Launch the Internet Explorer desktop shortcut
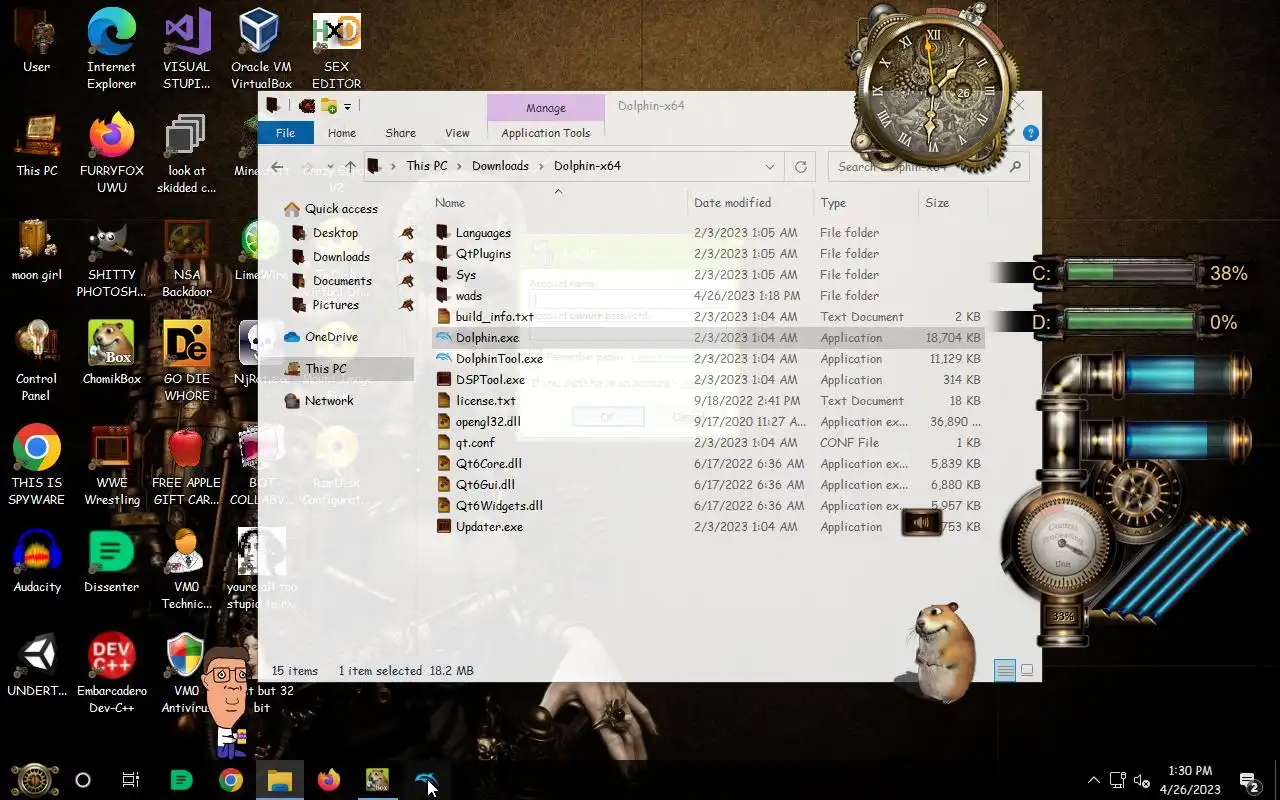 [111, 50]
